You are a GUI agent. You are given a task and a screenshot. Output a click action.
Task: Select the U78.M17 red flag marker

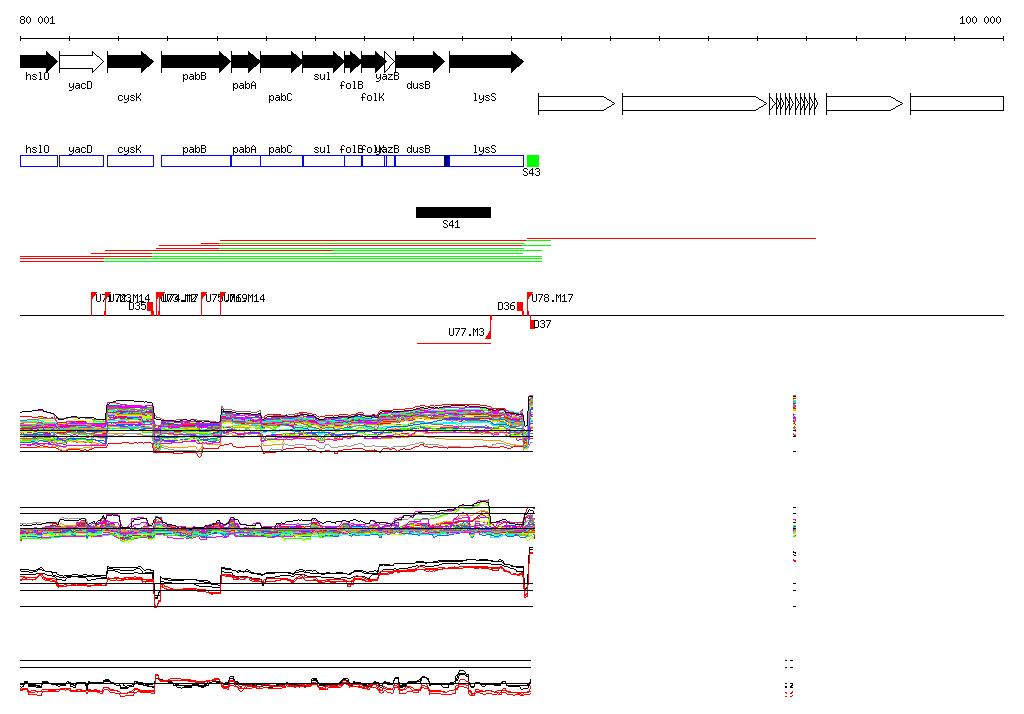point(530,298)
